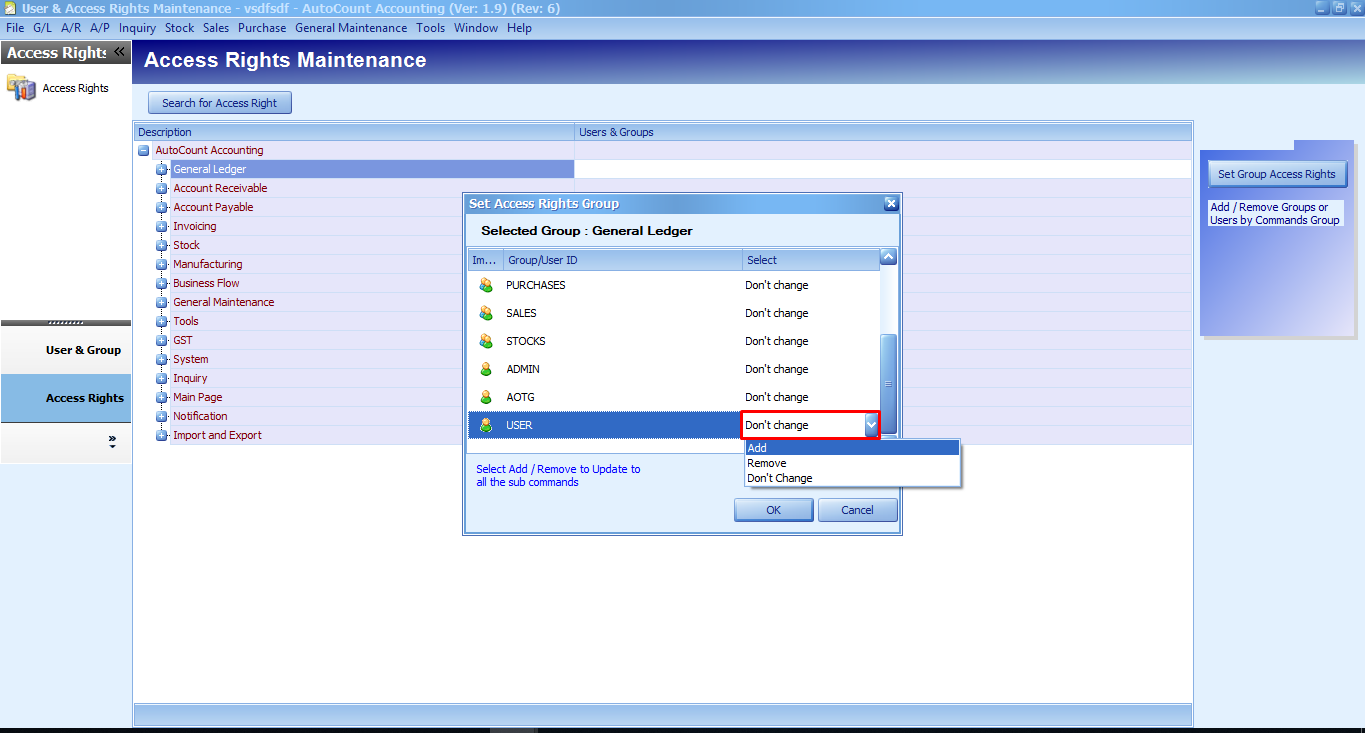Open the Help menu
This screenshot has height=733, width=1365.
click(x=520, y=28)
